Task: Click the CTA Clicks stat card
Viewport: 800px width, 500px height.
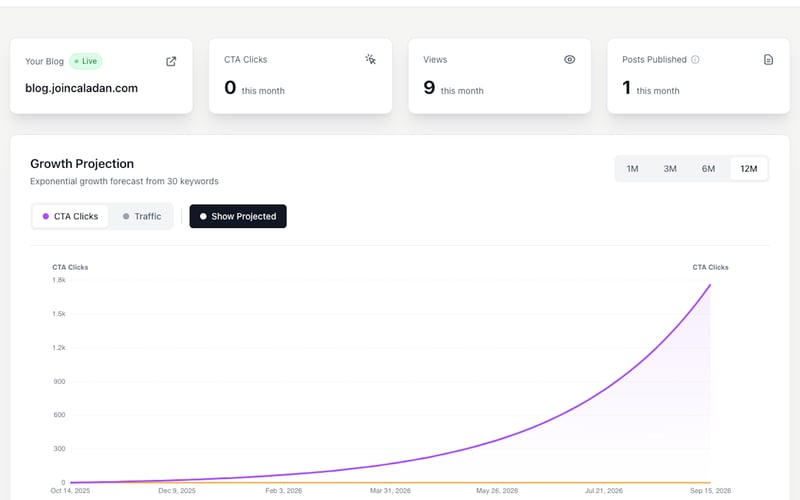Action: [x=300, y=76]
